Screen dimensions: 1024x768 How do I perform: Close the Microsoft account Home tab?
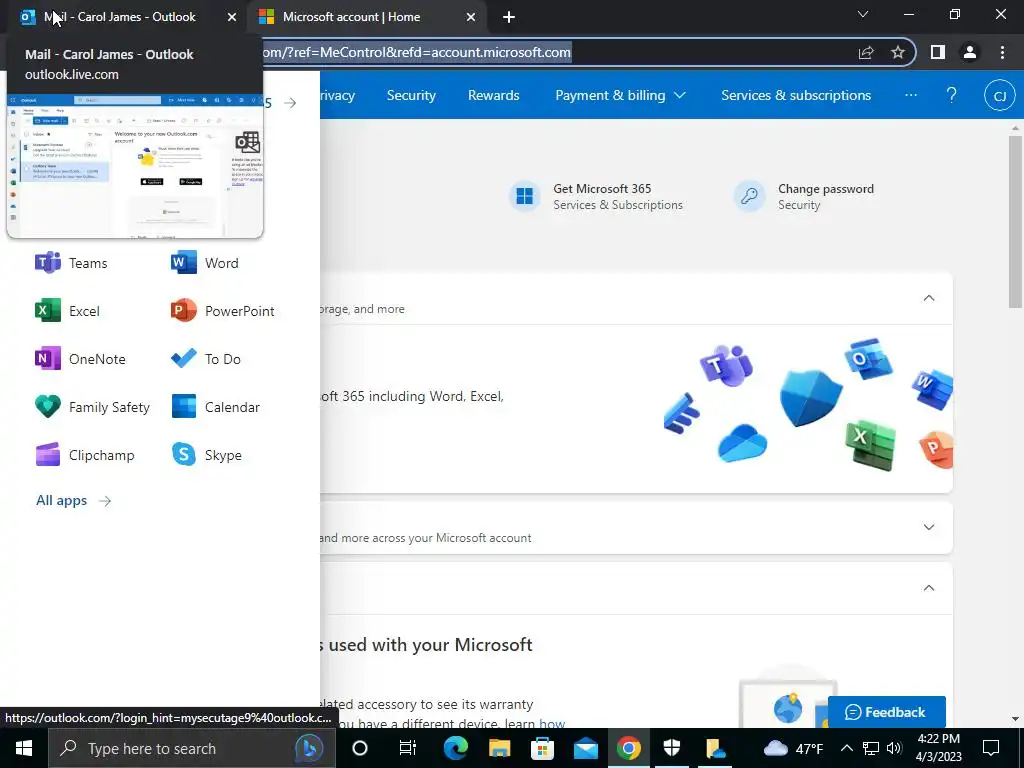[x=471, y=18]
